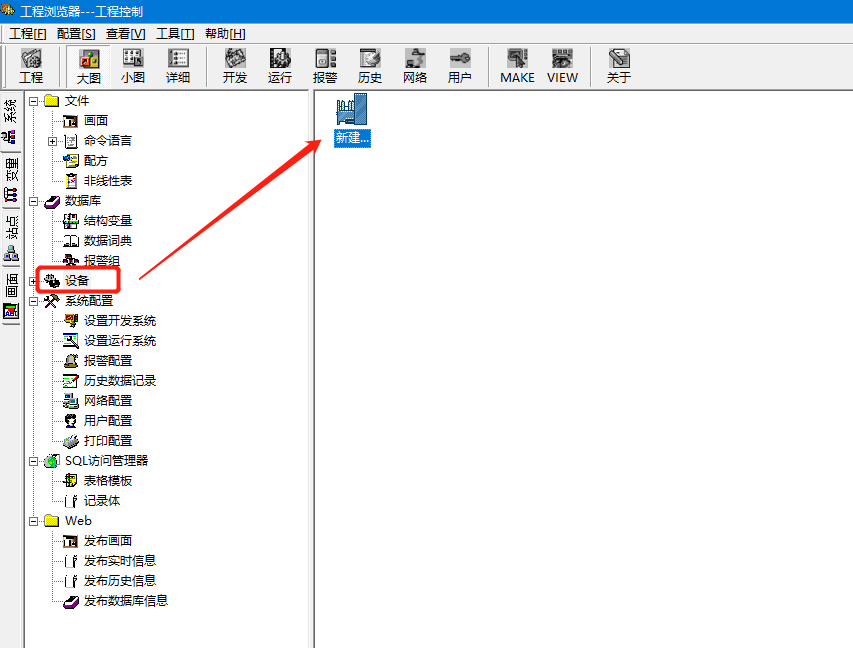Open the 工程[F] menu
The image size is (853, 648).
pos(28,34)
